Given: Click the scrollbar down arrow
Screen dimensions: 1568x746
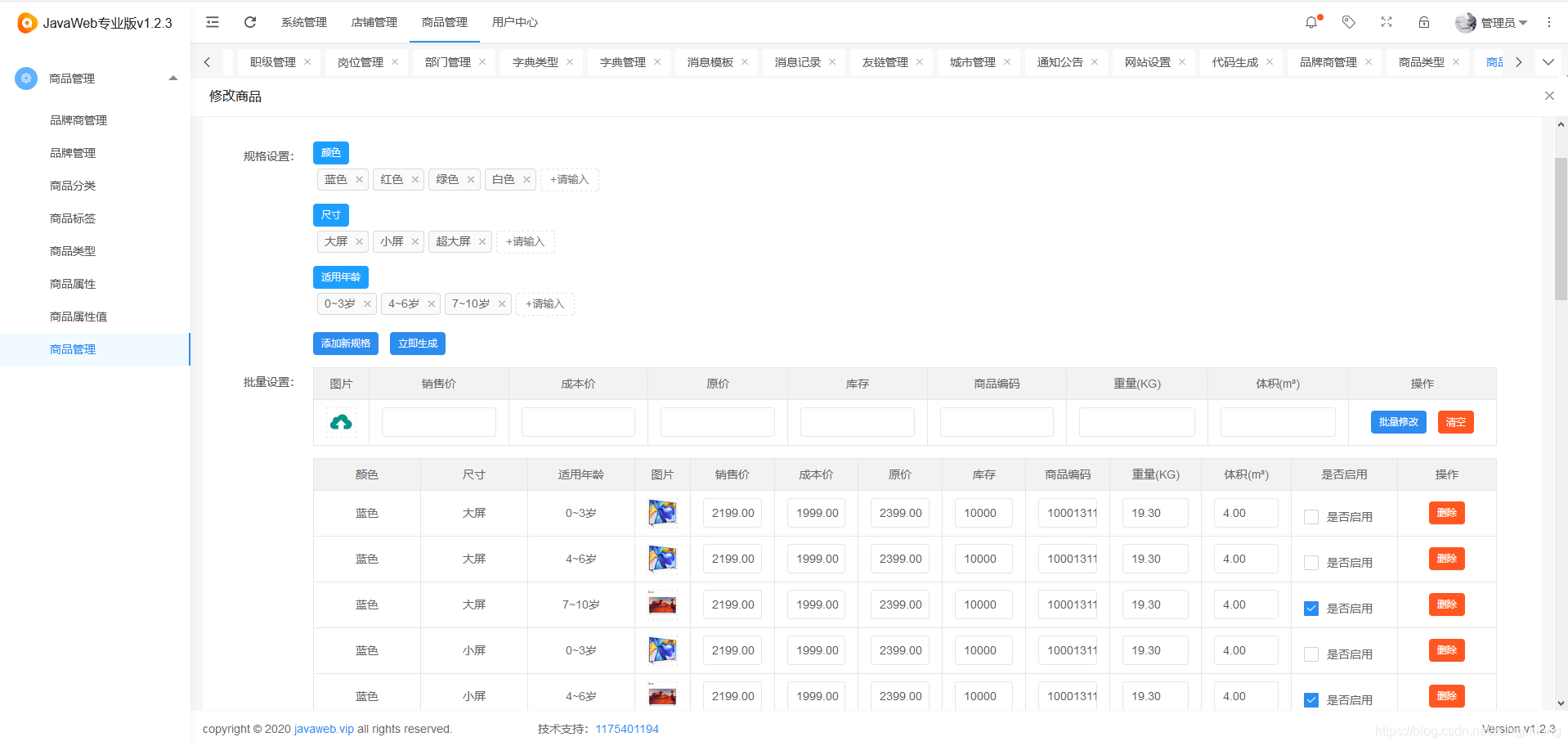Looking at the screenshot, I should pos(1561,703).
